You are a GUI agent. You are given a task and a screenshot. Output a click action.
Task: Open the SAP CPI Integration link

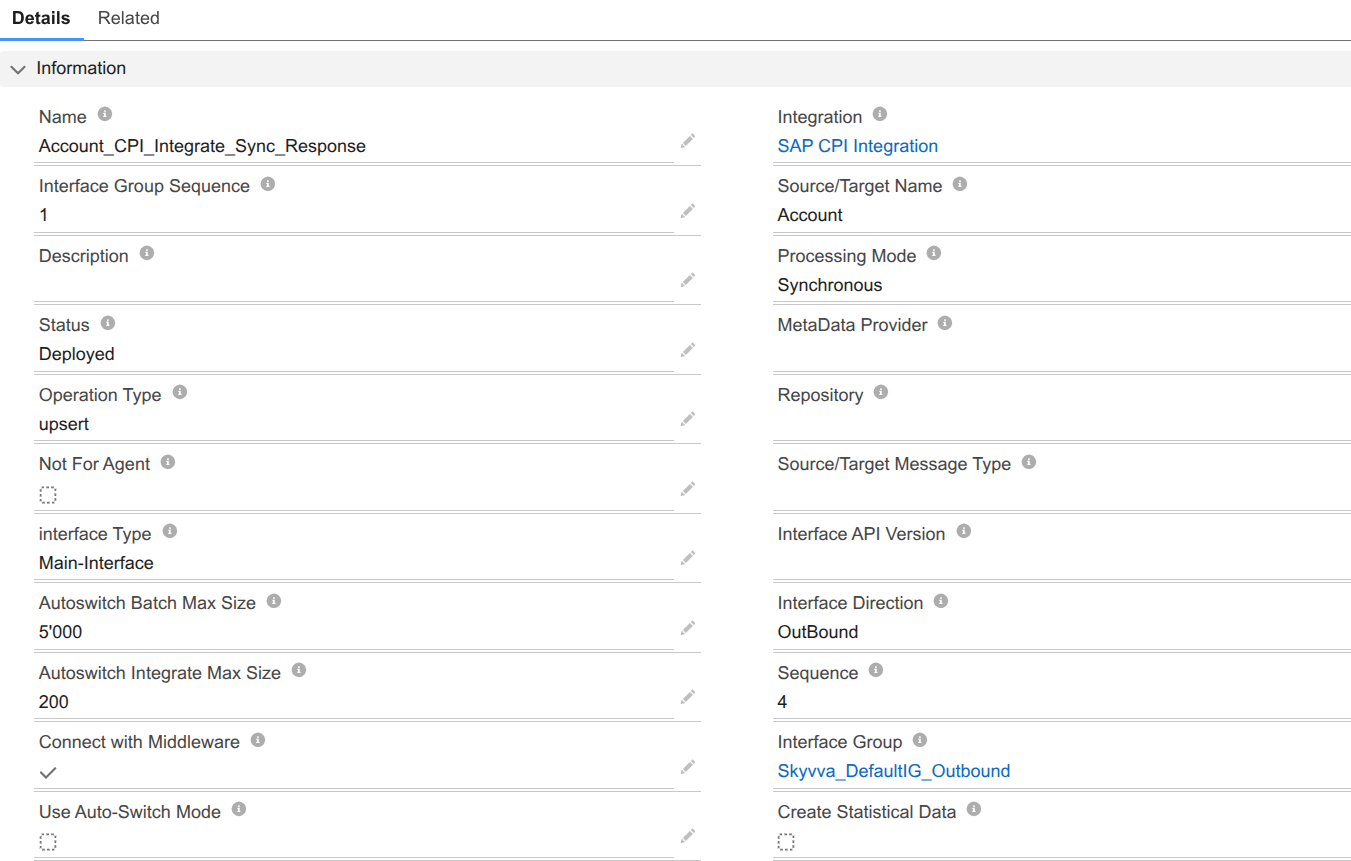[858, 146]
